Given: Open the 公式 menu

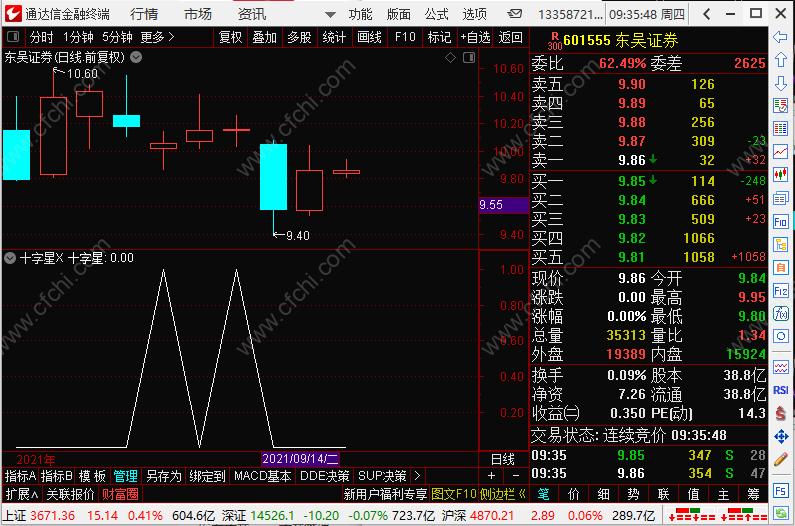Looking at the screenshot, I should pyautogui.click(x=437, y=14).
